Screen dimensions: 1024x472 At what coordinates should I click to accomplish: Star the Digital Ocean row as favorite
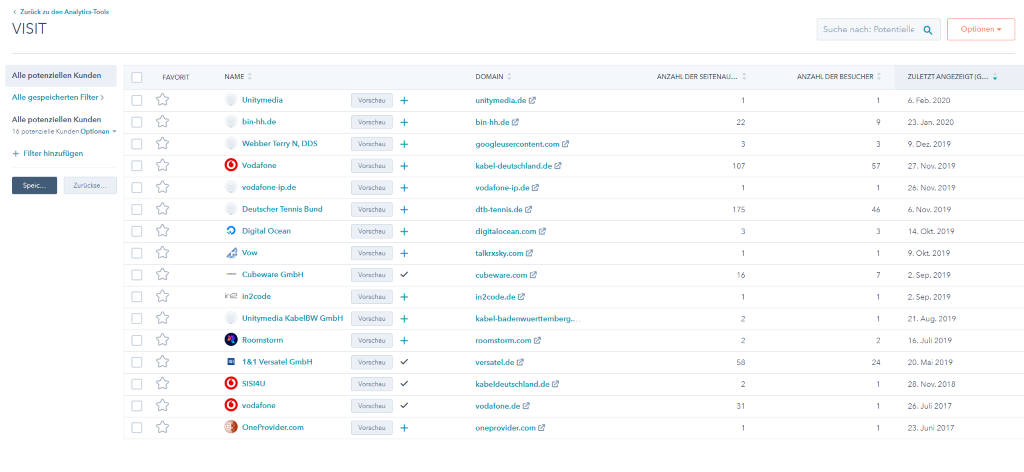(162, 231)
